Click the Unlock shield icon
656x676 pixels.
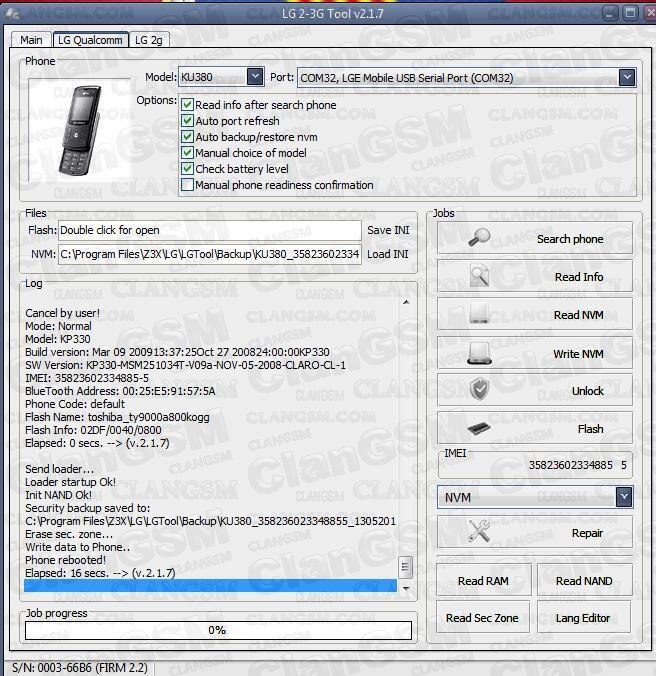pos(479,390)
